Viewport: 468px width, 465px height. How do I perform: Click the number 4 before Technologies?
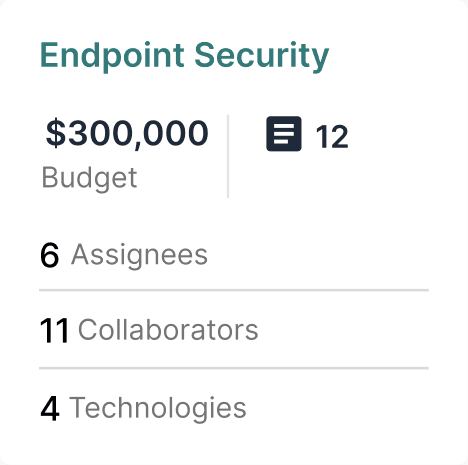tap(50, 408)
